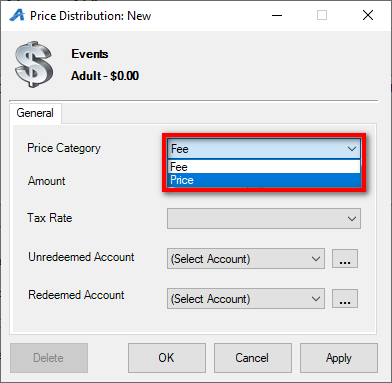Screen dimensions: 392x383
Task: Close the Price Distribution window
Action: click(368, 15)
